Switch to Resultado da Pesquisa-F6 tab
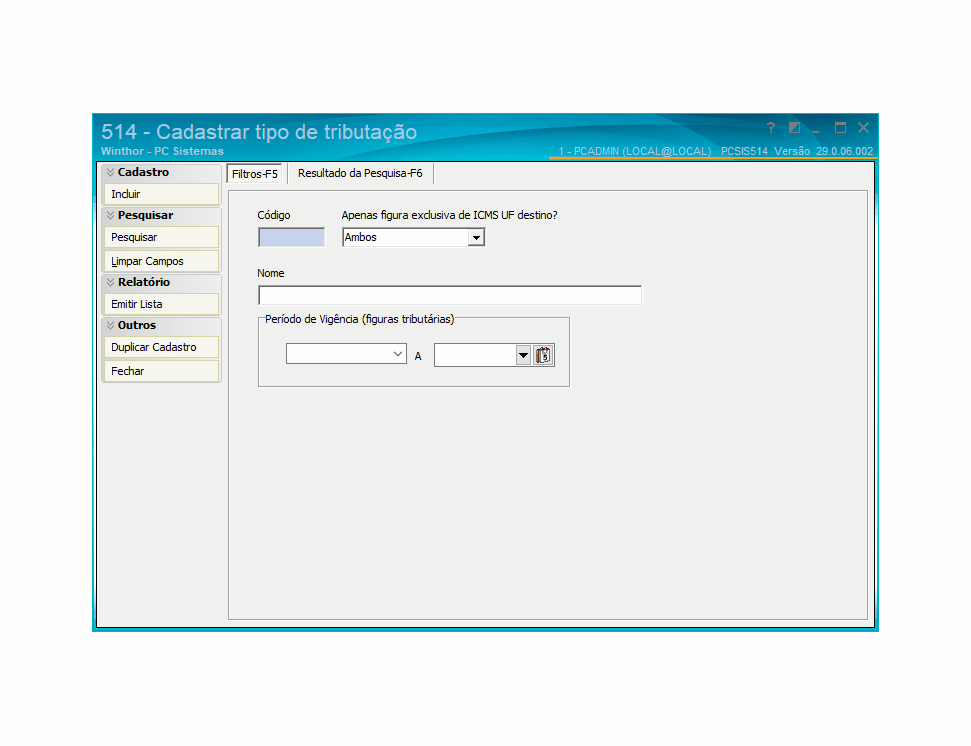The image size is (971, 746). 360,173
